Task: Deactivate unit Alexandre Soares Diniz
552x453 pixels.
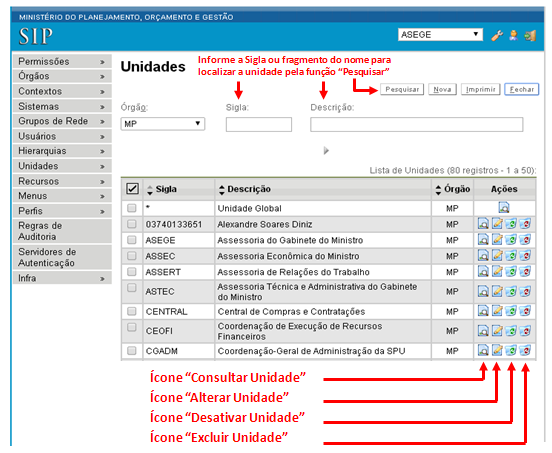Action: point(511,224)
